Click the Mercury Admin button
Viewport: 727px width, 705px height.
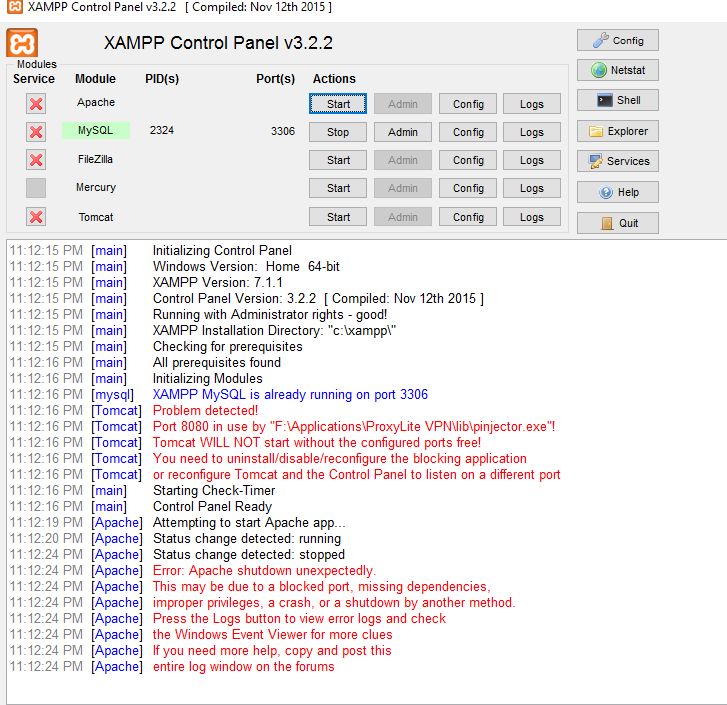pyautogui.click(x=403, y=188)
